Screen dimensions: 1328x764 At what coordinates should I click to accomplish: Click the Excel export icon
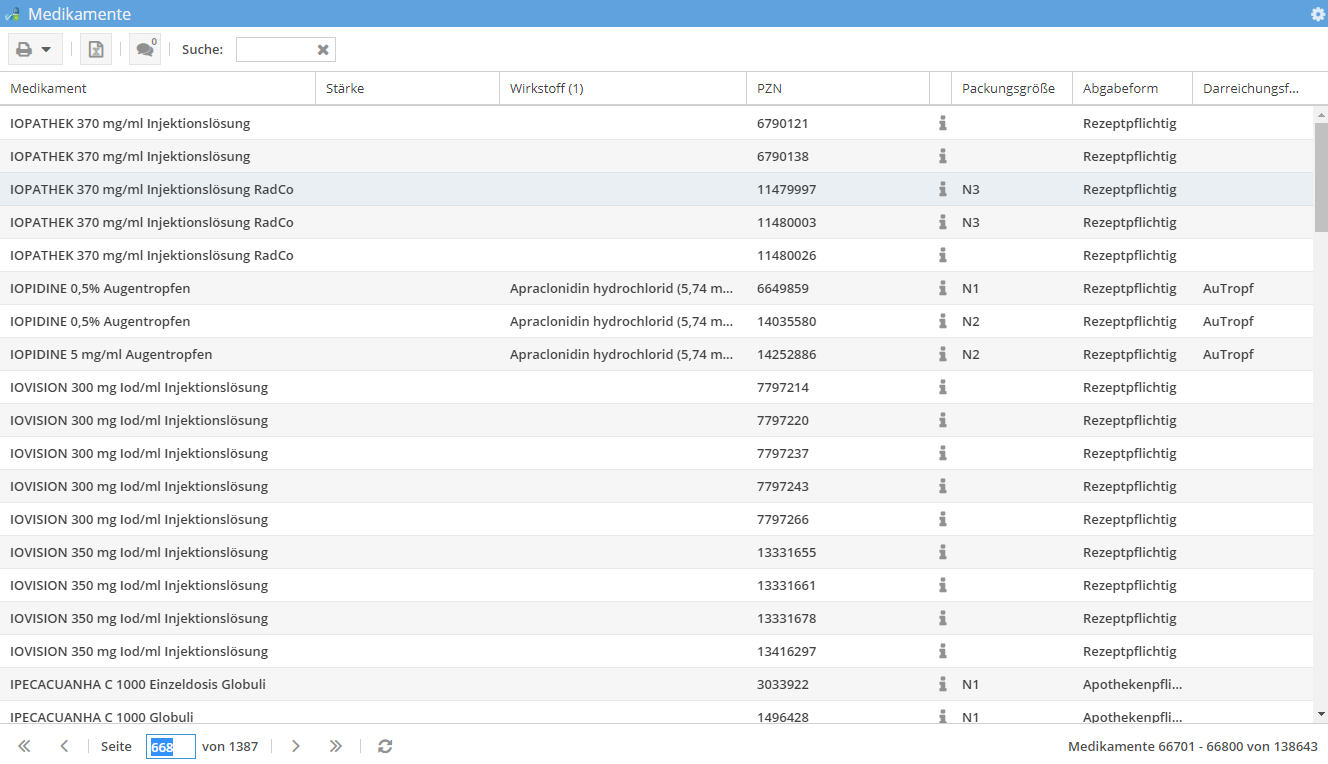click(96, 49)
